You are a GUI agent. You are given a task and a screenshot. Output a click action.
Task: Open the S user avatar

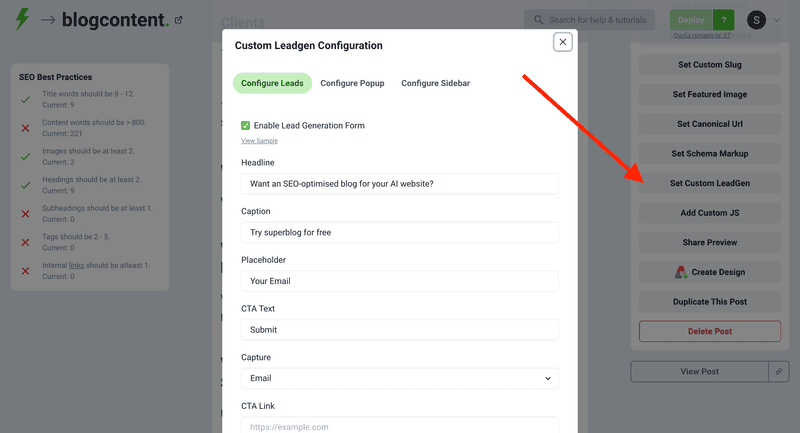[x=757, y=20]
